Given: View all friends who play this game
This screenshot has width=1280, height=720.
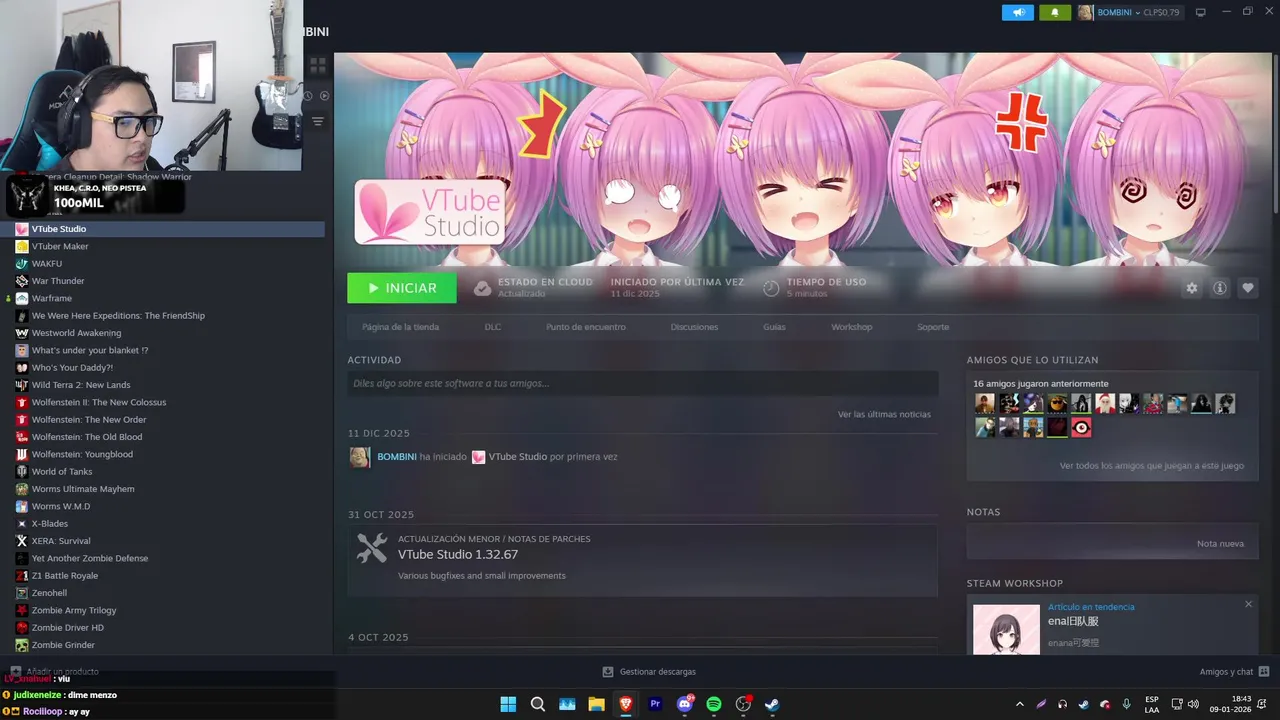Looking at the screenshot, I should [x=1152, y=466].
